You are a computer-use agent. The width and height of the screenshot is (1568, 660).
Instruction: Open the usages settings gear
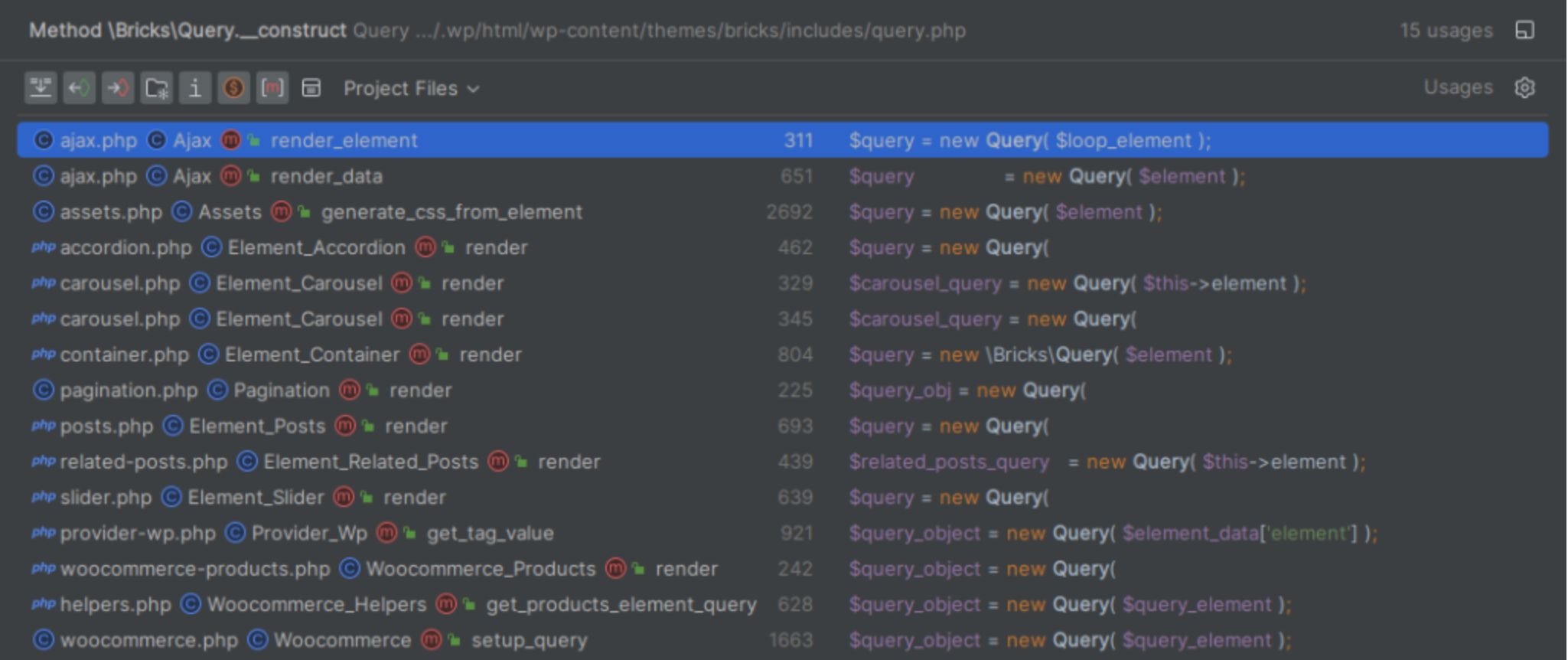pos(1524,88)
